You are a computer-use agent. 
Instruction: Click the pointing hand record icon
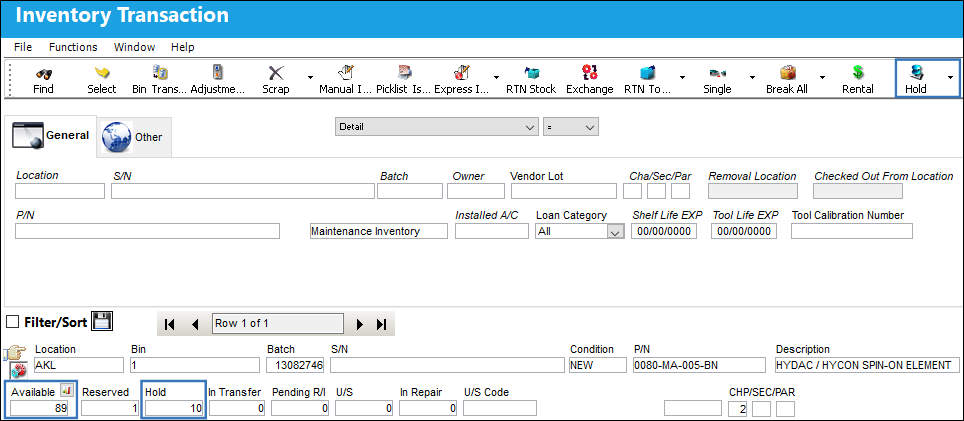(x=15, y=353)
